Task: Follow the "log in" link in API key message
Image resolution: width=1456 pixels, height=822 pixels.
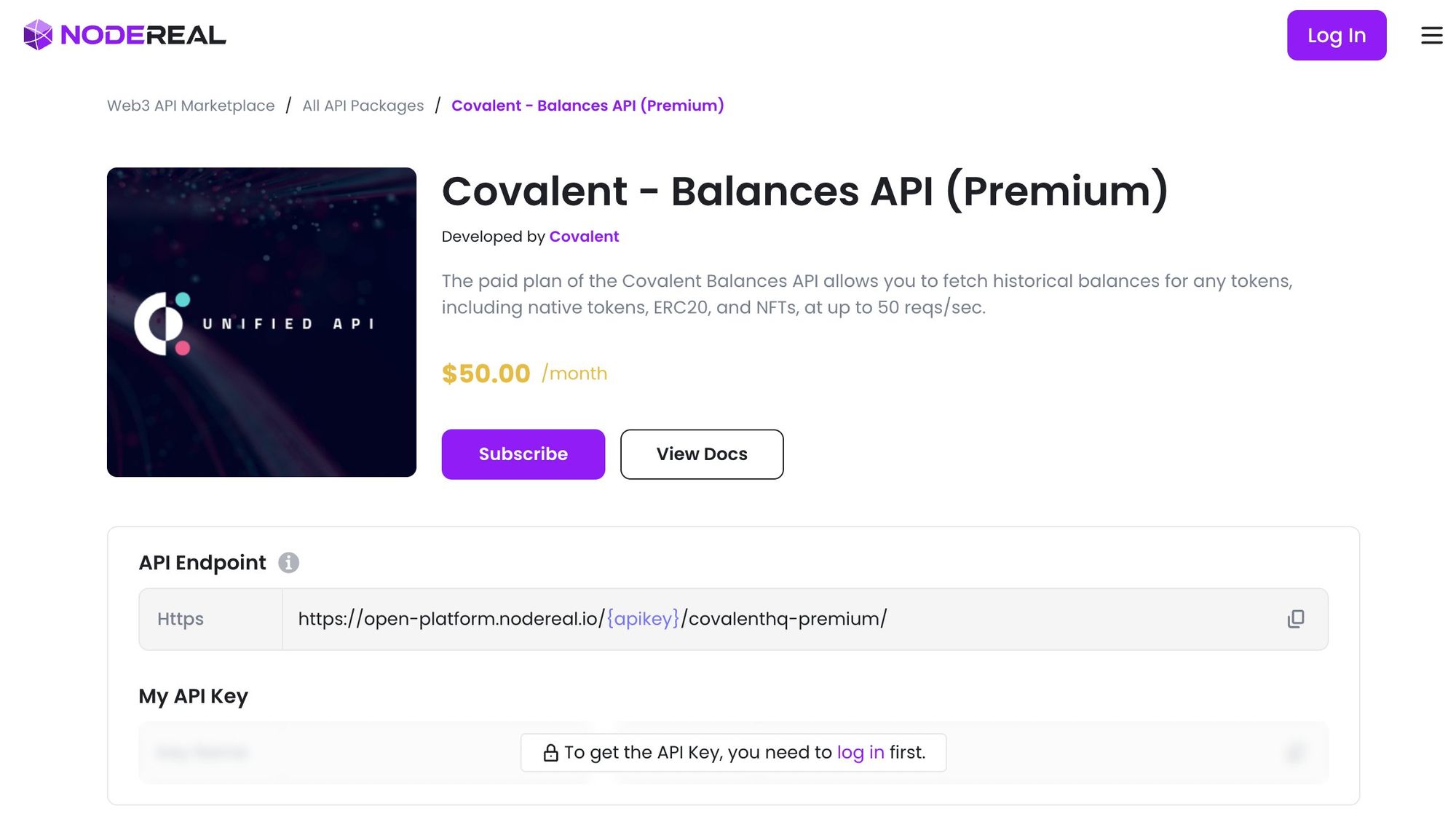Action: [x=860, y=753]
